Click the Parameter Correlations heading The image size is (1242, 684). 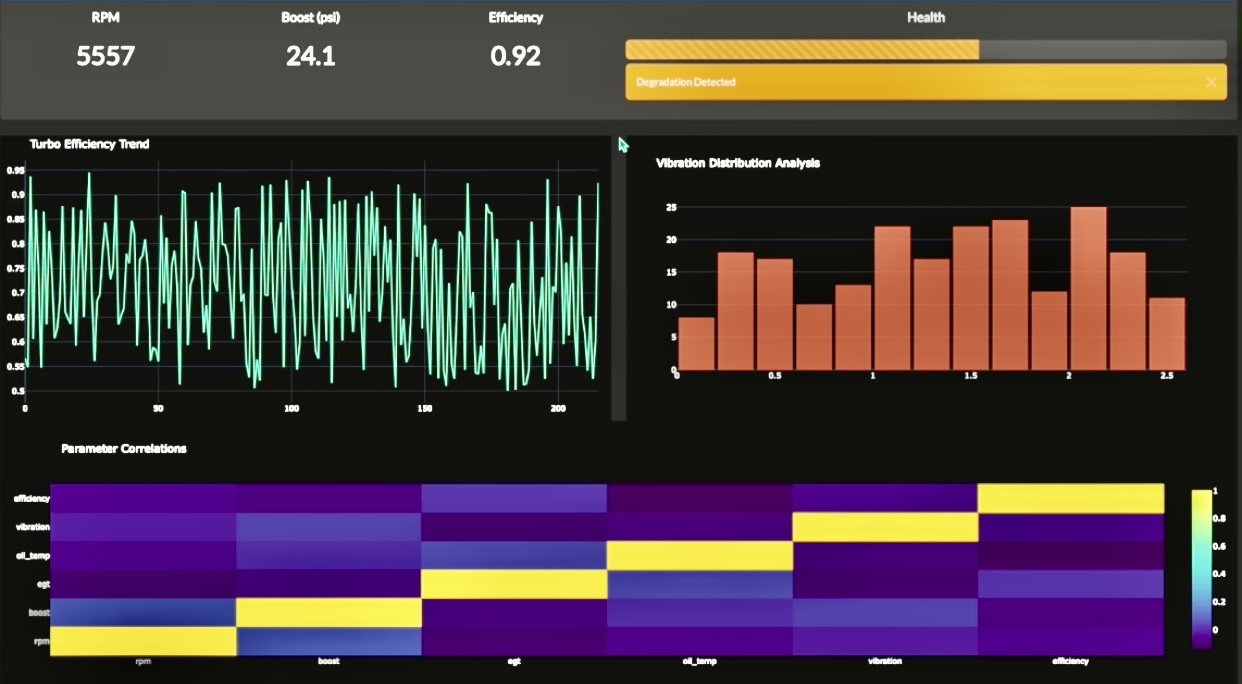[124, 448]
